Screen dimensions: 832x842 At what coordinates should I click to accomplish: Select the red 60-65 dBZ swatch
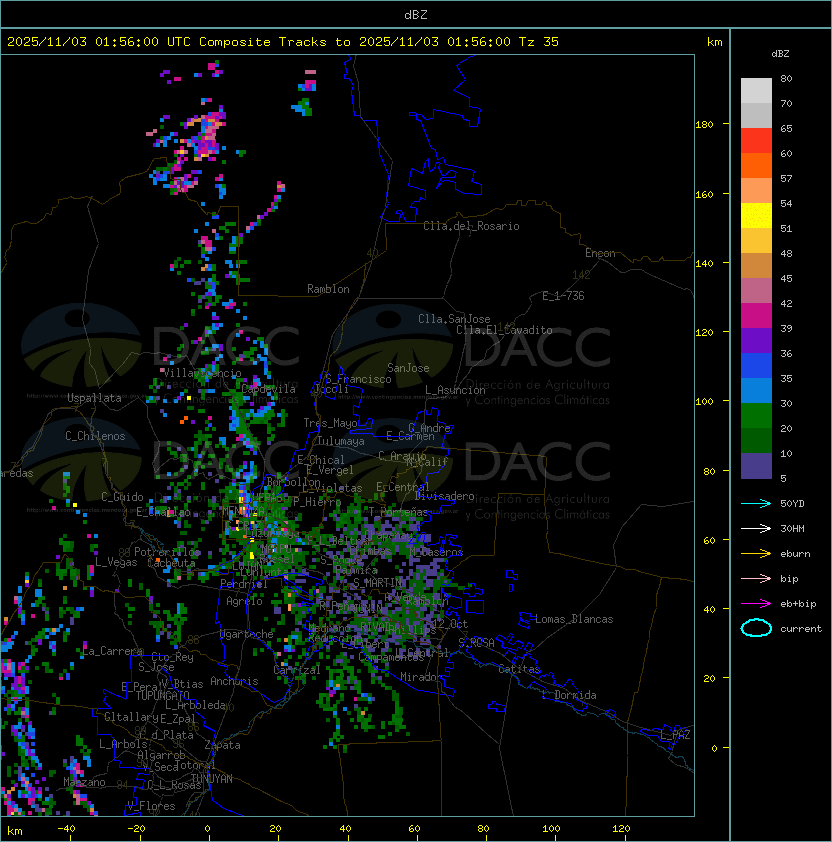pyautogui.click(x=756, y=141)
